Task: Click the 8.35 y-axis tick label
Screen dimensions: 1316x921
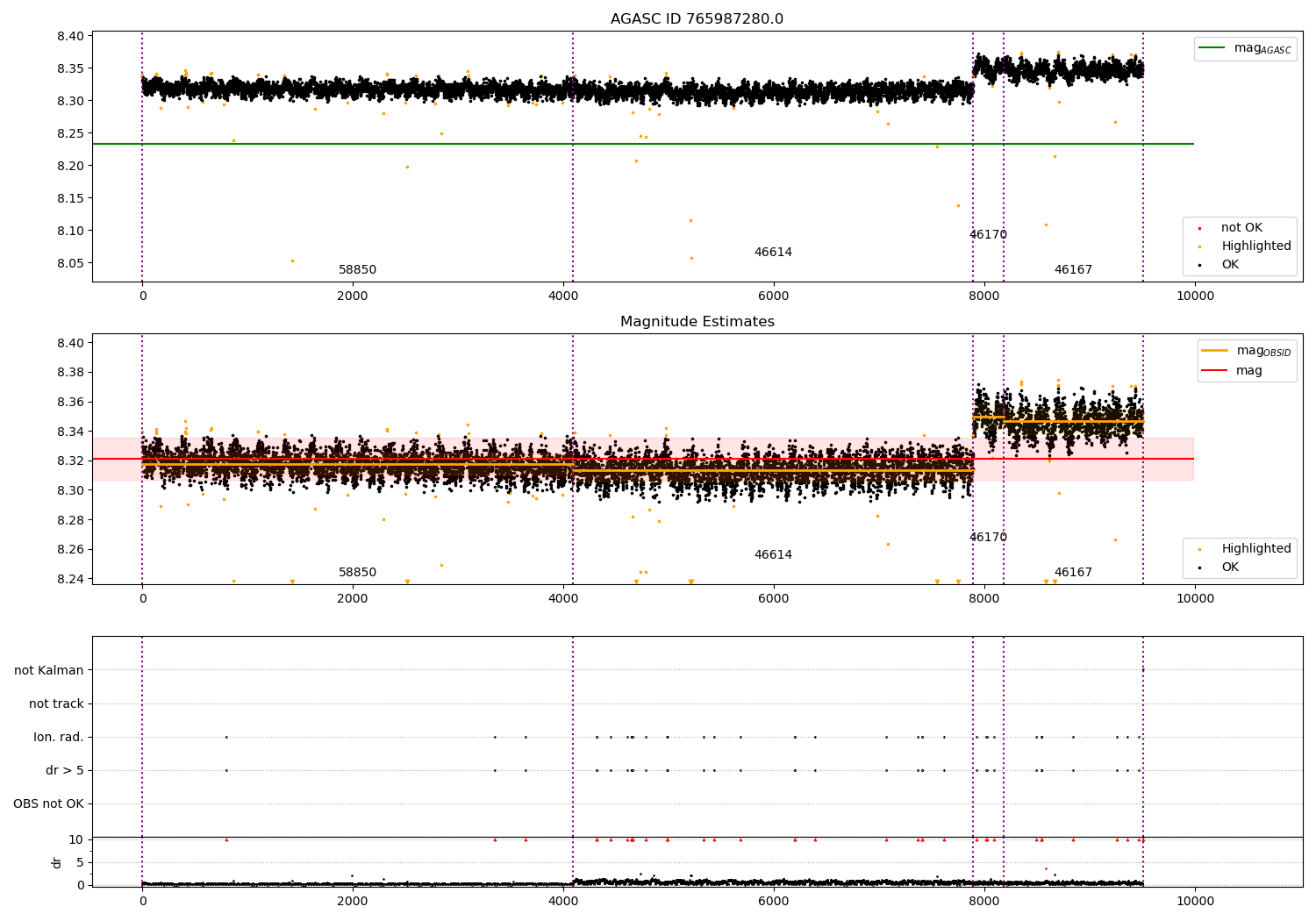Action: 70,68
